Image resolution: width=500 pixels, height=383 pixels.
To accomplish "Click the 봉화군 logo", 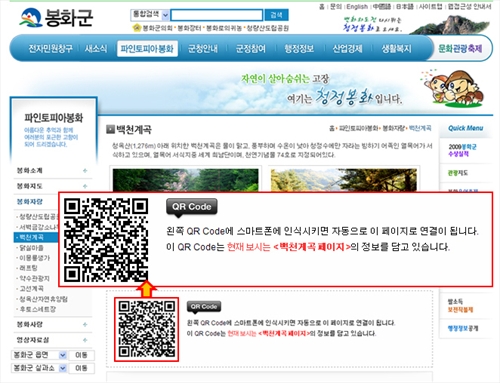I will [56, 17].
